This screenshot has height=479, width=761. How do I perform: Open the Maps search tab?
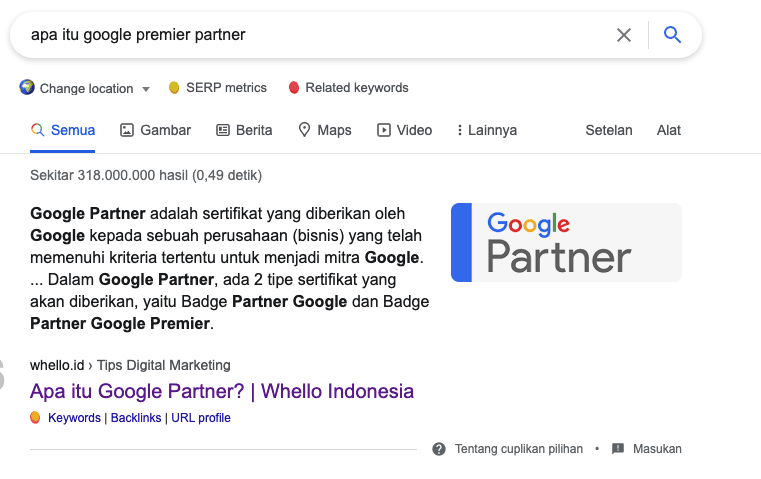tap(325, 130)
